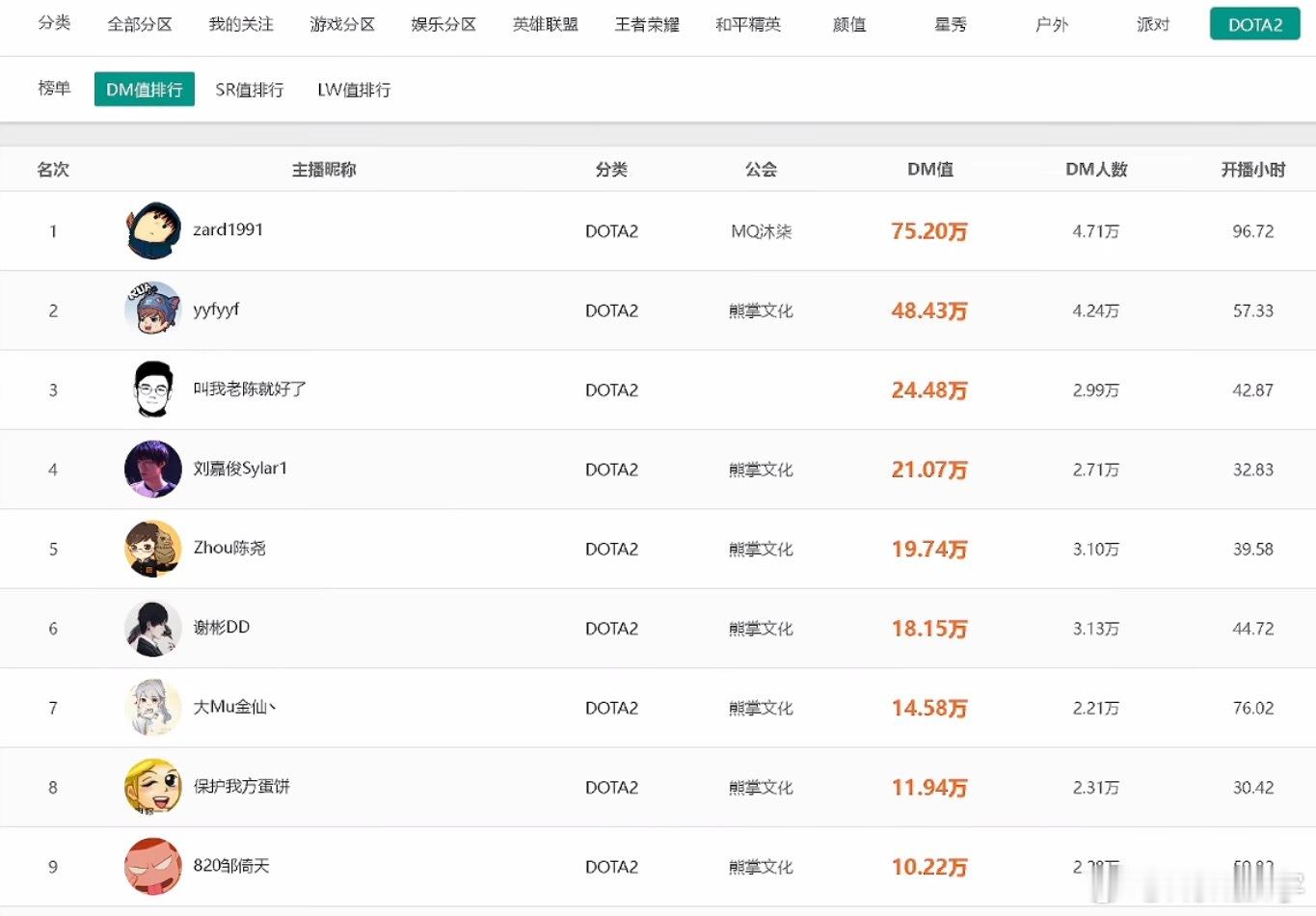Click DM value 14.58万
The height and width of the screenshot is (916, 1316).
pyautogui.click(x=929, y=708)
